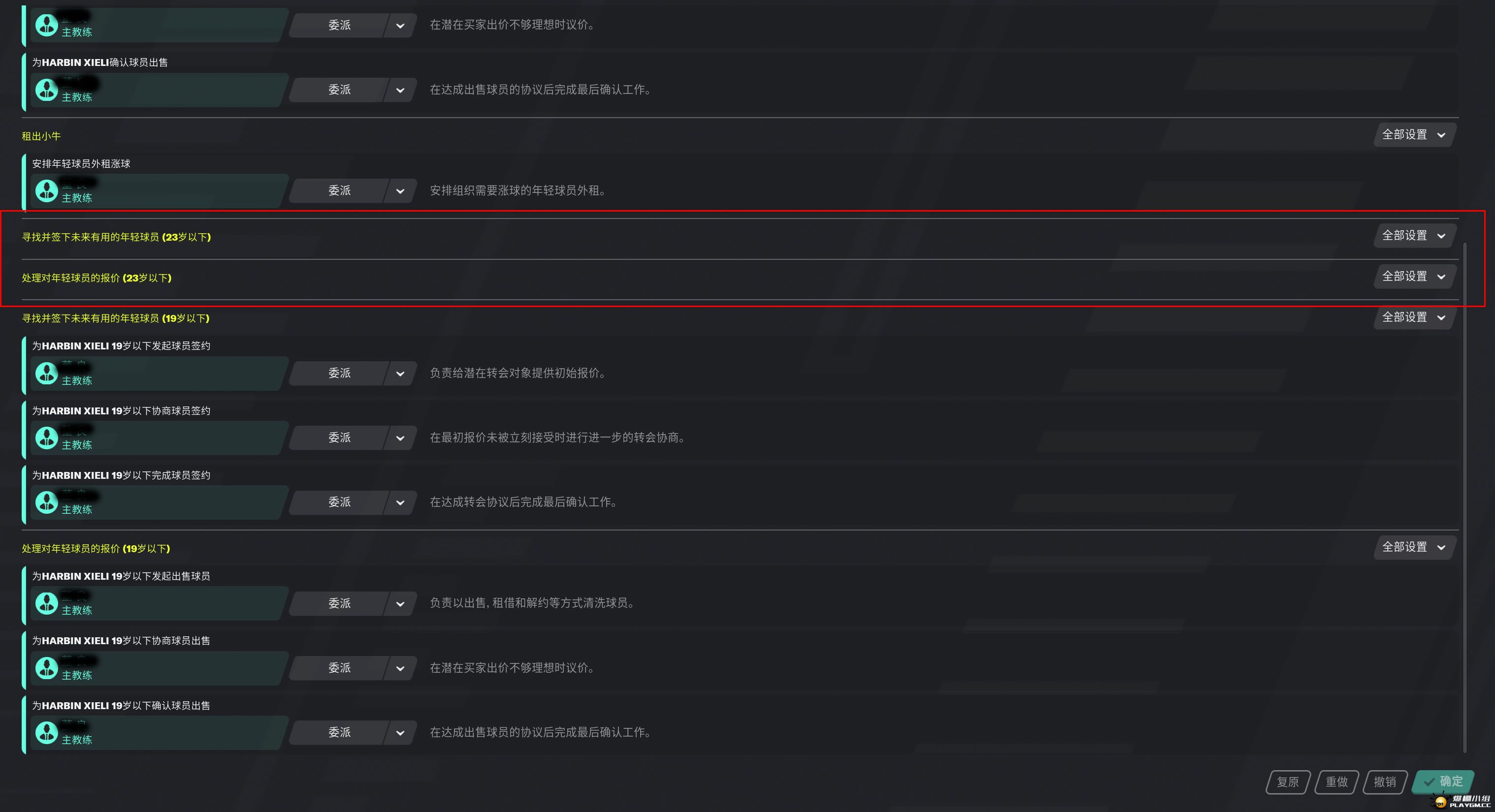Viewport: 1495px width, 812px height.
Task: Click staff avatar icon under 为HARBIN XIELI确认球员出售
Action: (46, 90)
